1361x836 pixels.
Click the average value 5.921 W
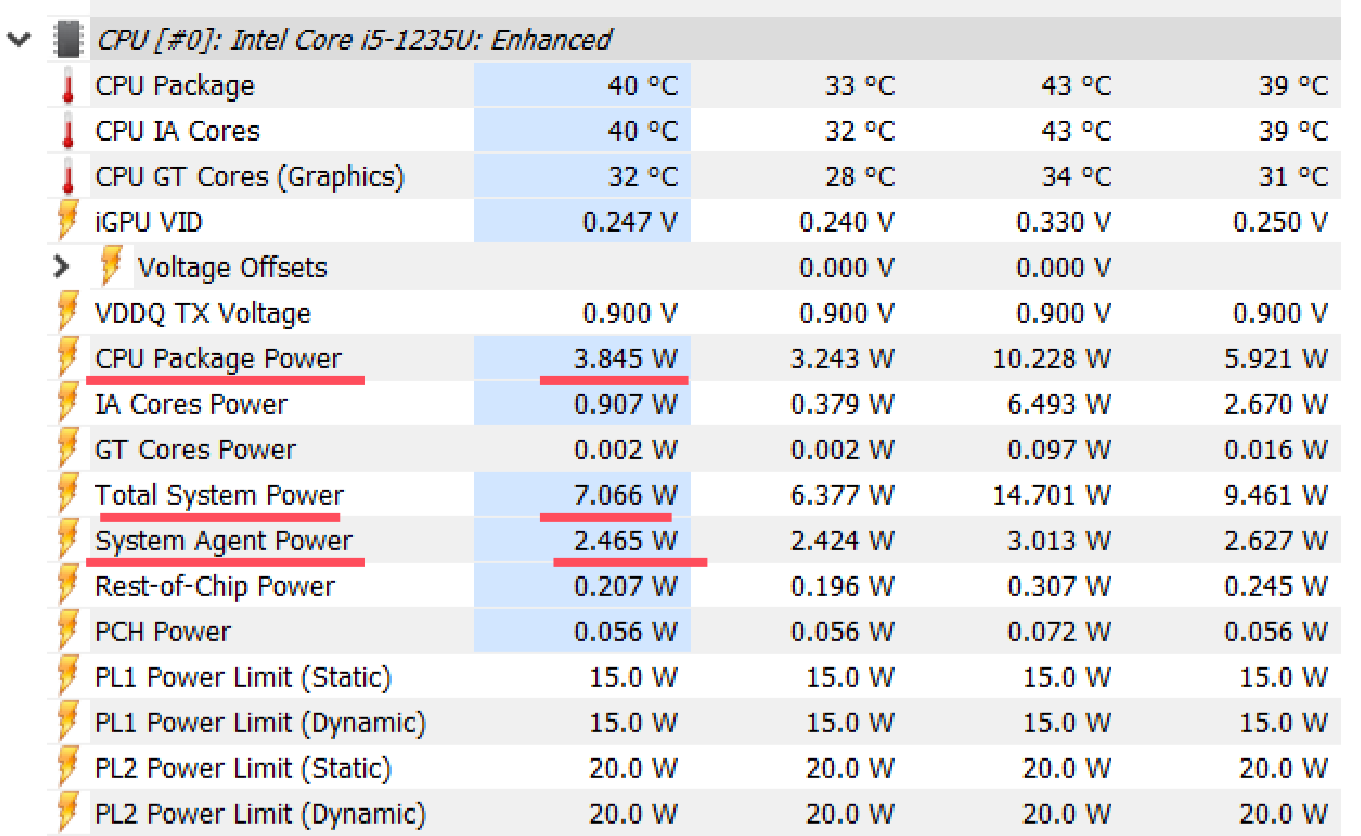click(x=1276, y=359)
